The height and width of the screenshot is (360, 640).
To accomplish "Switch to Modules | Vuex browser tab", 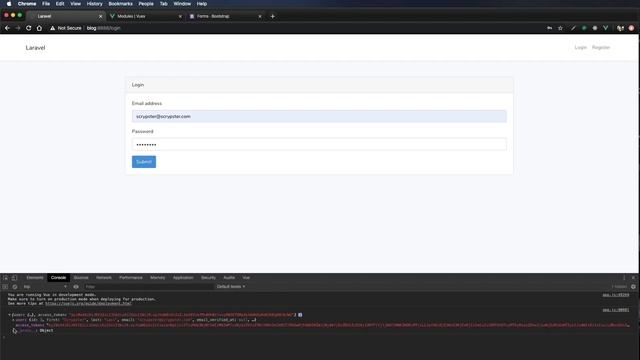I will coord(145,16).
